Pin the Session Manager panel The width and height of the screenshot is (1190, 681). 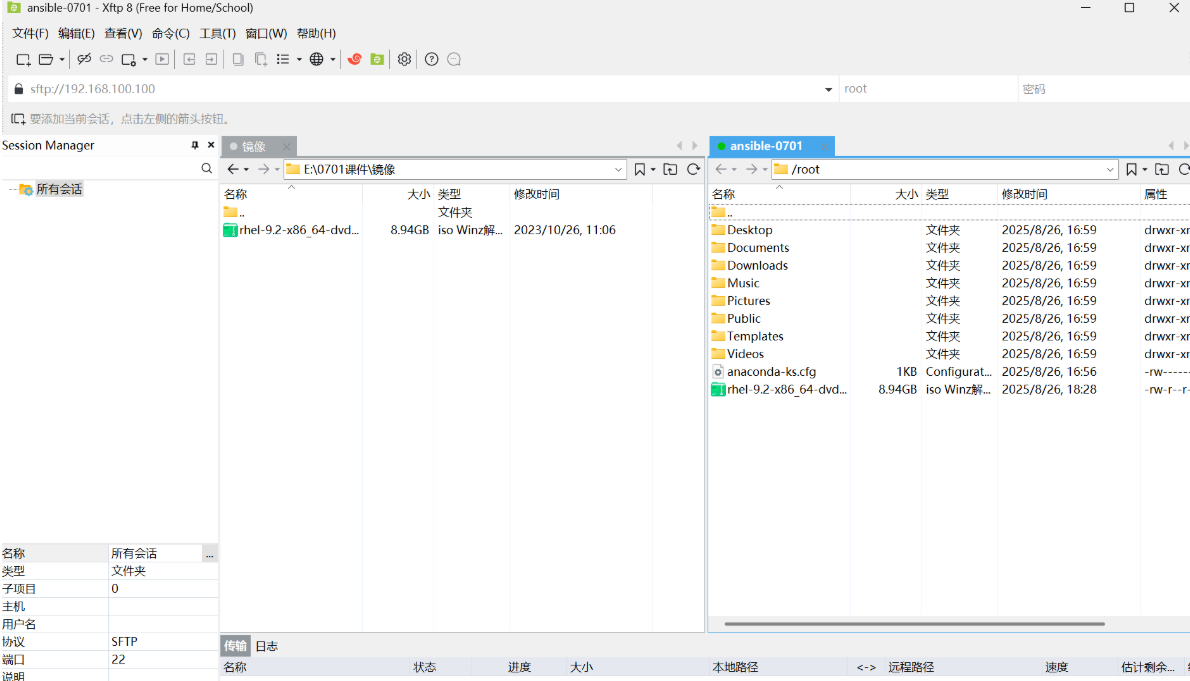195,145
